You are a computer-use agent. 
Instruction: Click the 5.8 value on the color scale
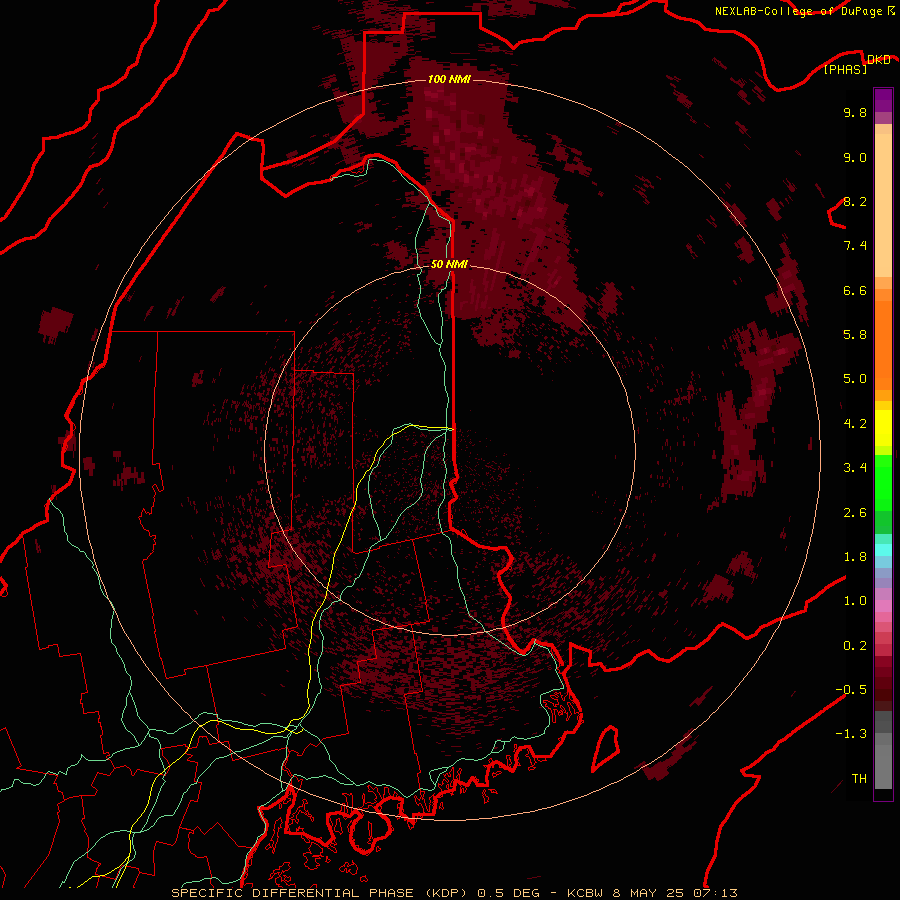coord(855,334)
